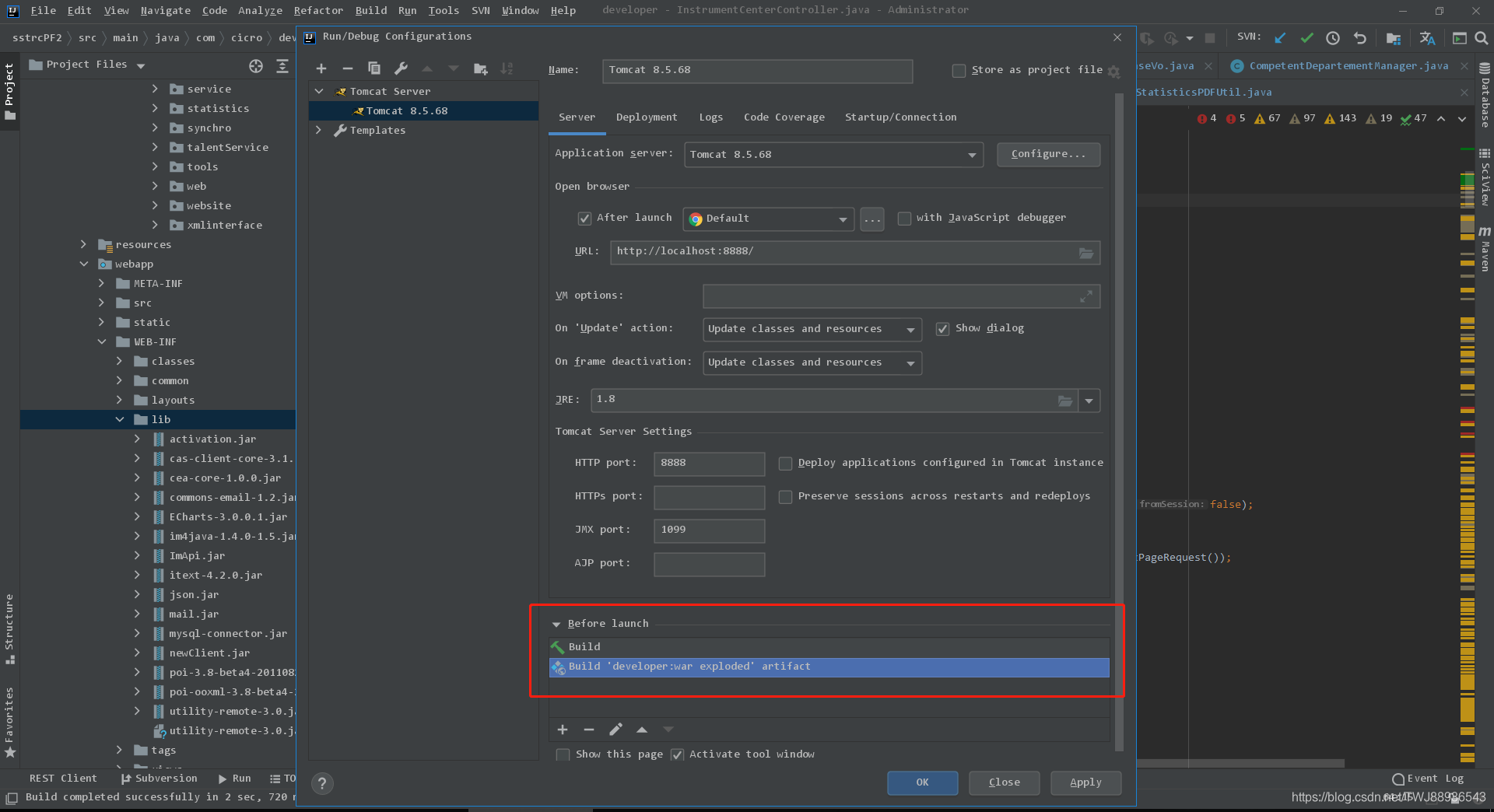Enable Store as project file checkbox
The height and width of the screenshot is (812, 1494).
(959, 71)
